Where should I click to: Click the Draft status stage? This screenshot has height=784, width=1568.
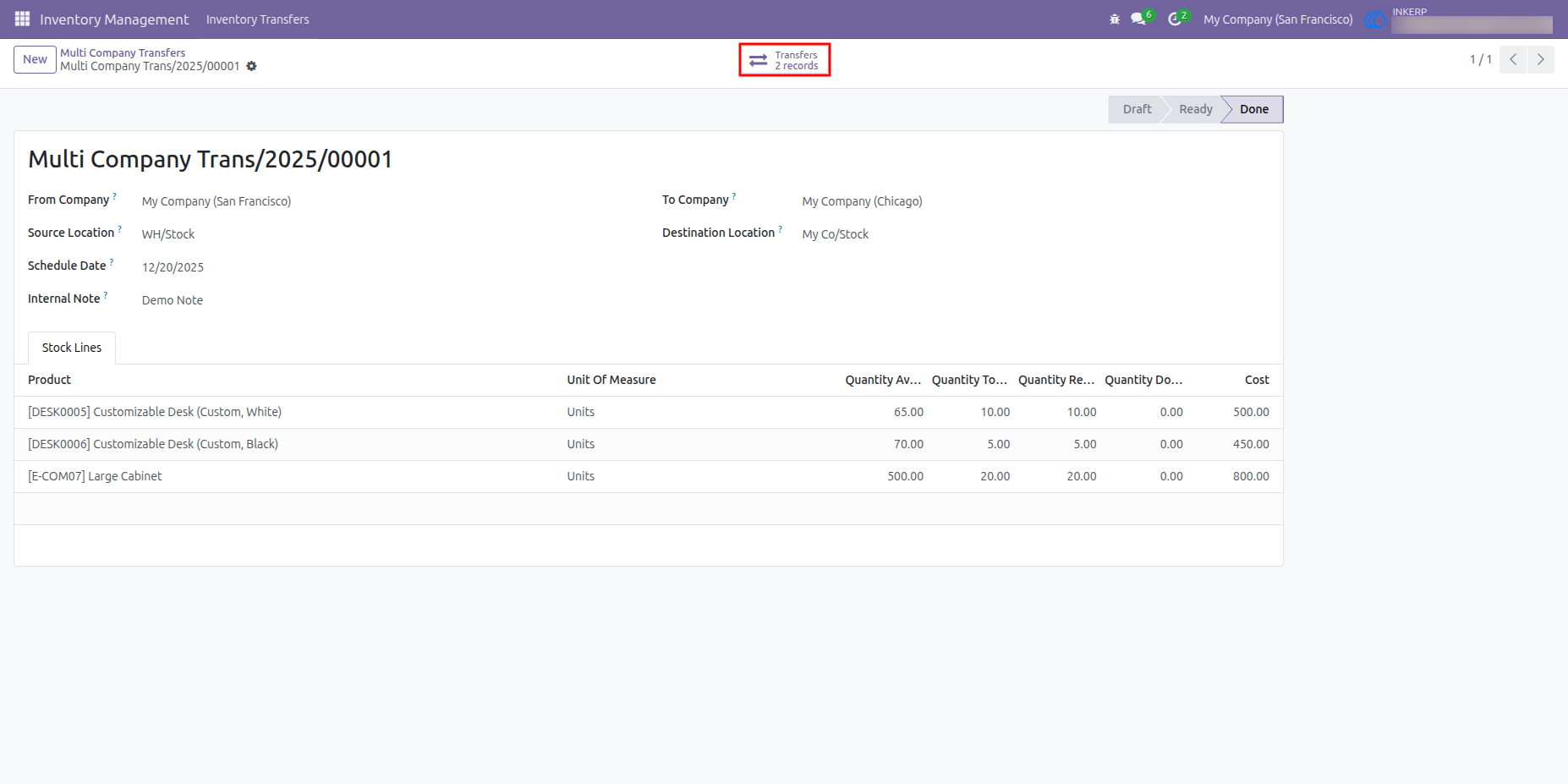1137,109
